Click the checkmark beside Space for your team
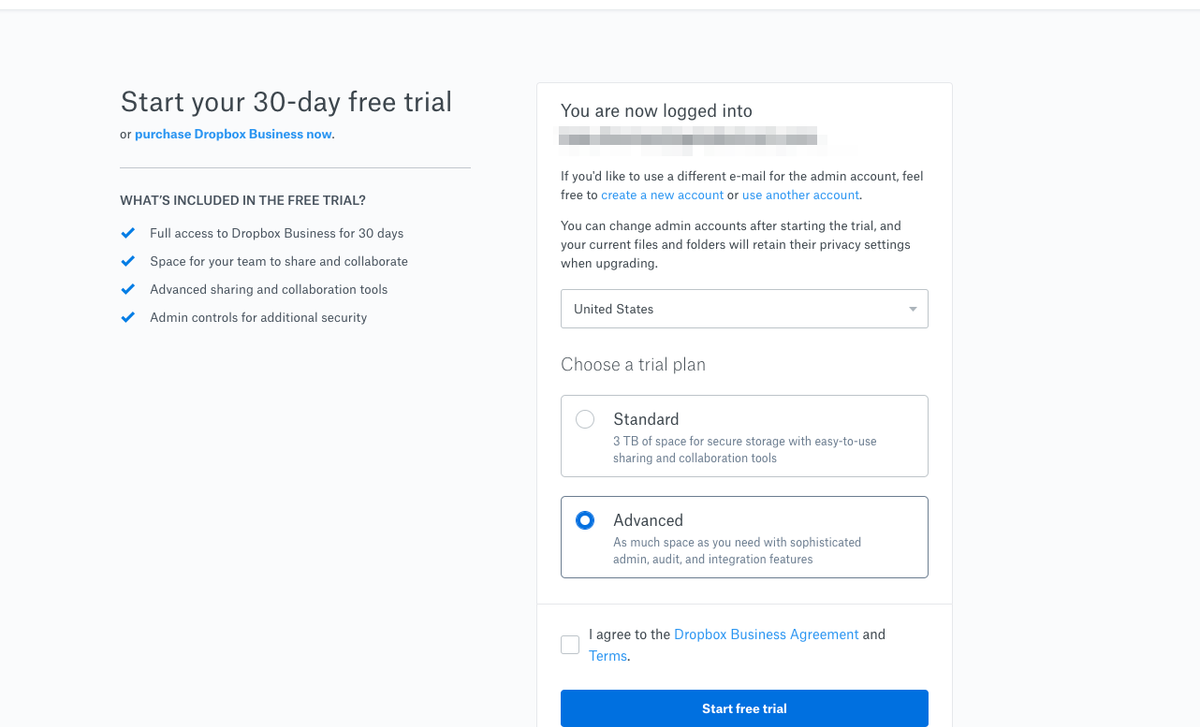Image resolution: width=1200 pixels, height=727 pixels. pos(127,261)
